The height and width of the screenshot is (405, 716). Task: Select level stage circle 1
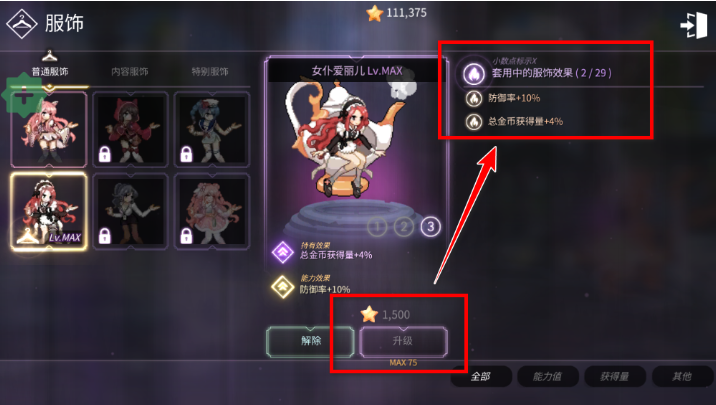(x=377, y=226)
